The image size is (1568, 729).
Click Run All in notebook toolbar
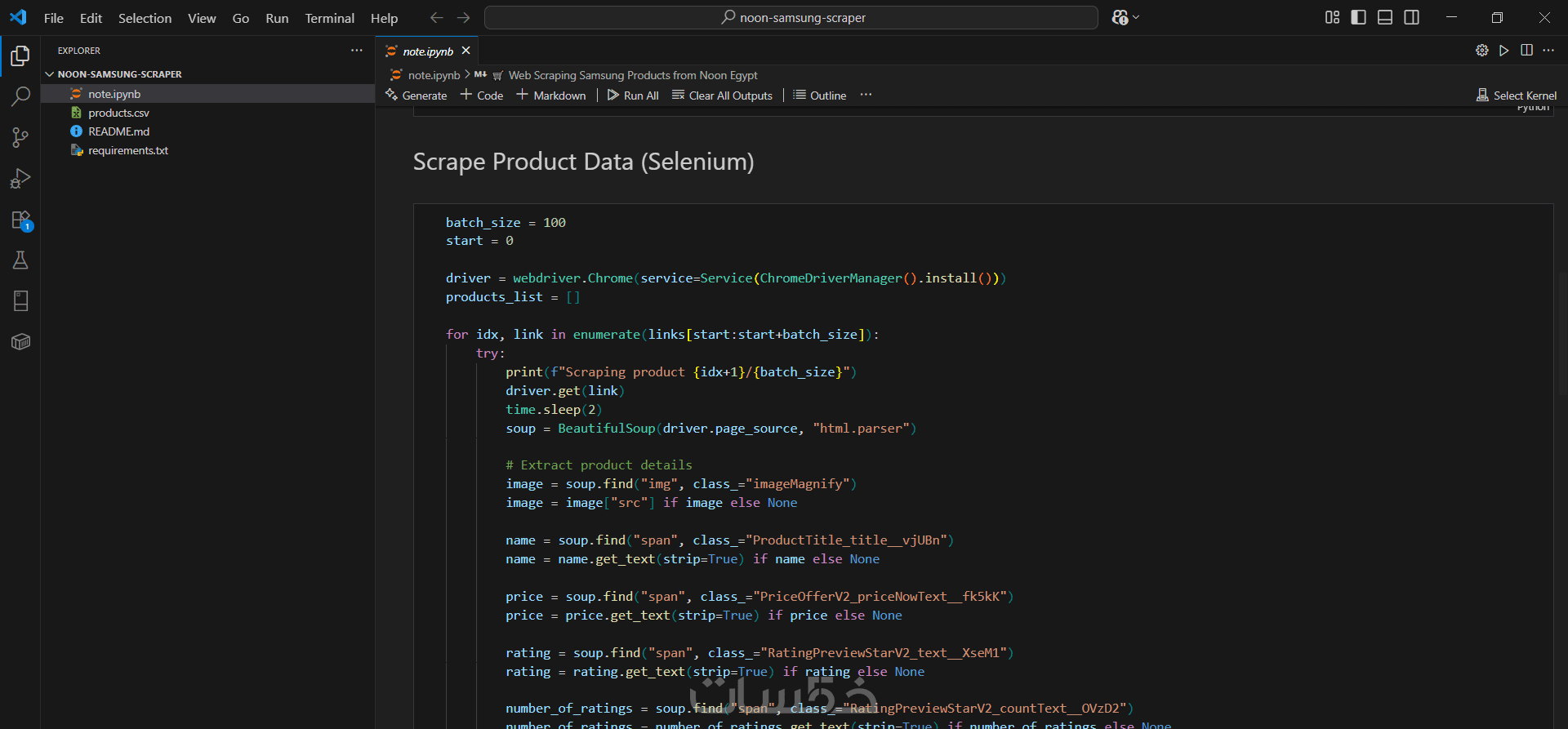click(633, 96)
